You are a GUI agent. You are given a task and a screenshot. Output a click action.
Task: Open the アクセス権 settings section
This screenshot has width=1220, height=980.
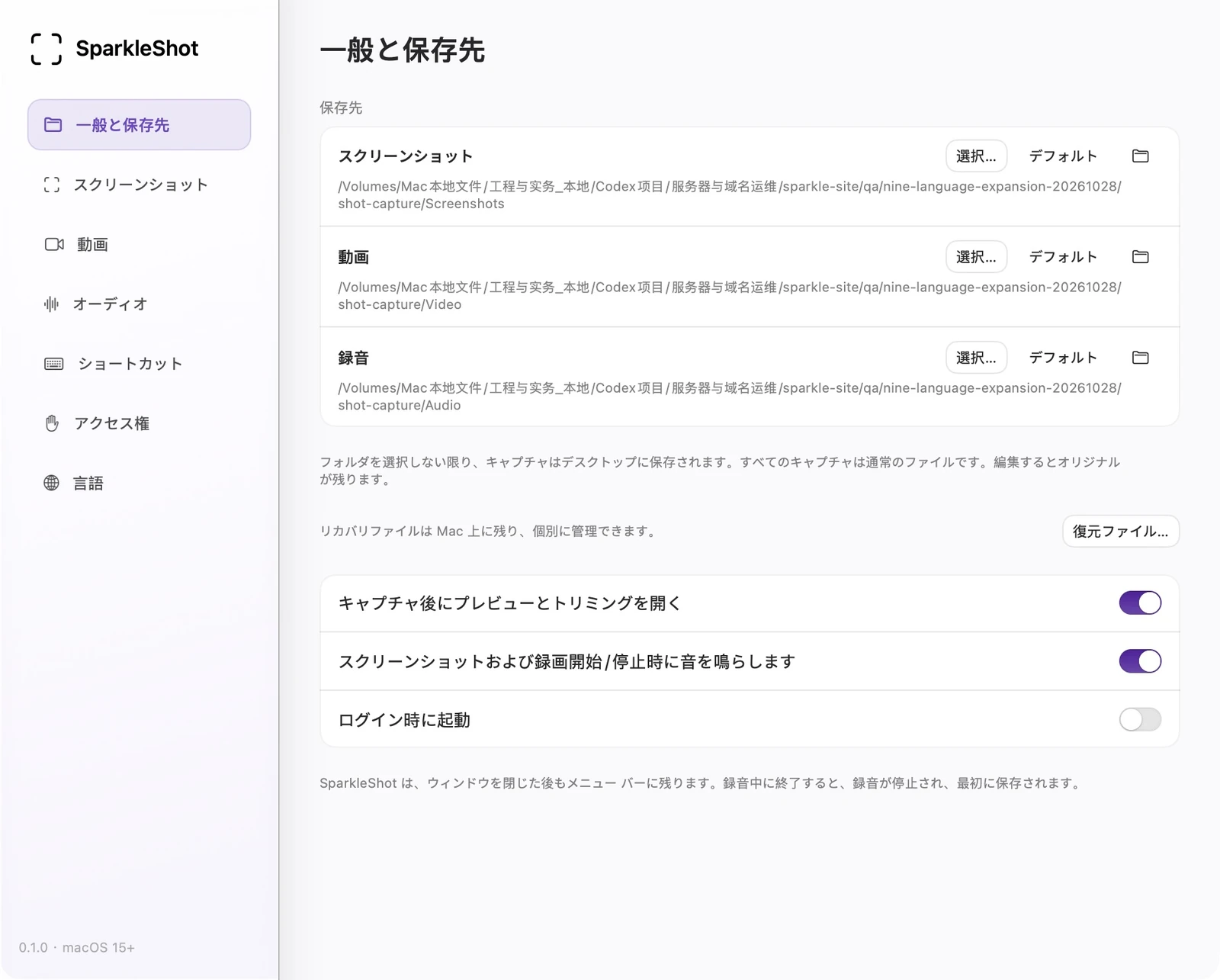(x=140, y=423)
